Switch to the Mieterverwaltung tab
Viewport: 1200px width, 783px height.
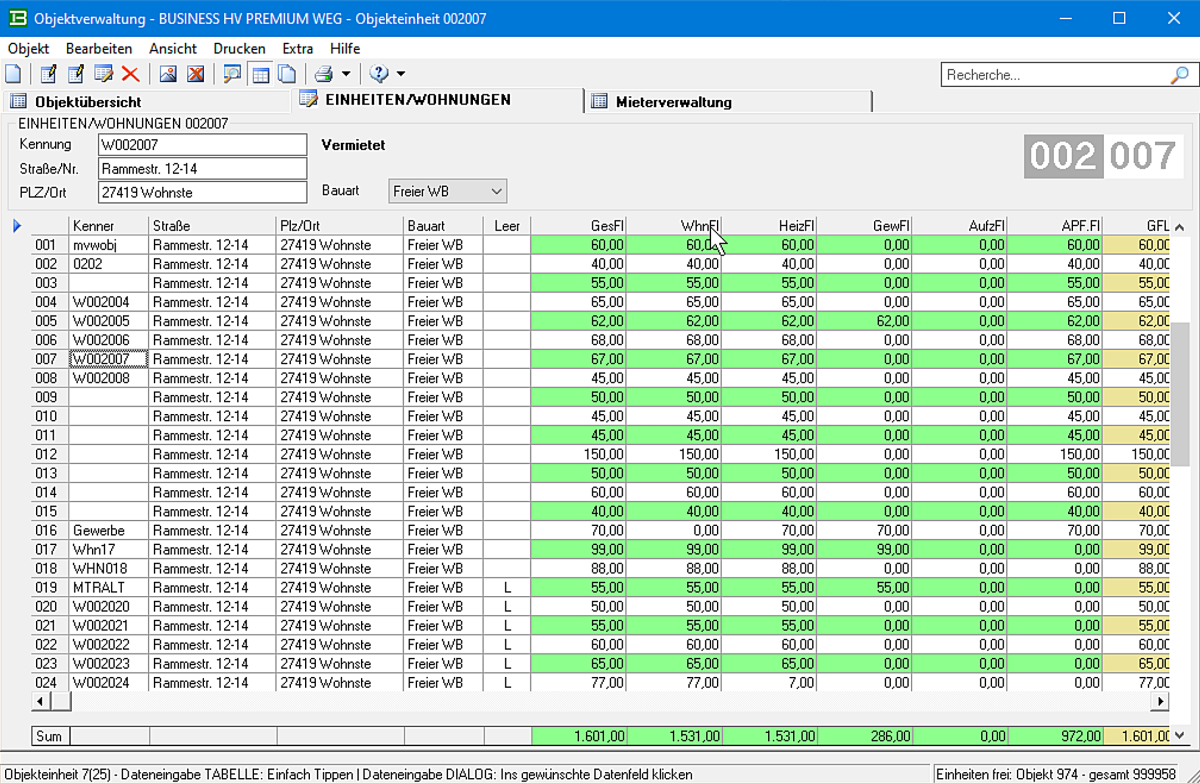tap(673, 101)
